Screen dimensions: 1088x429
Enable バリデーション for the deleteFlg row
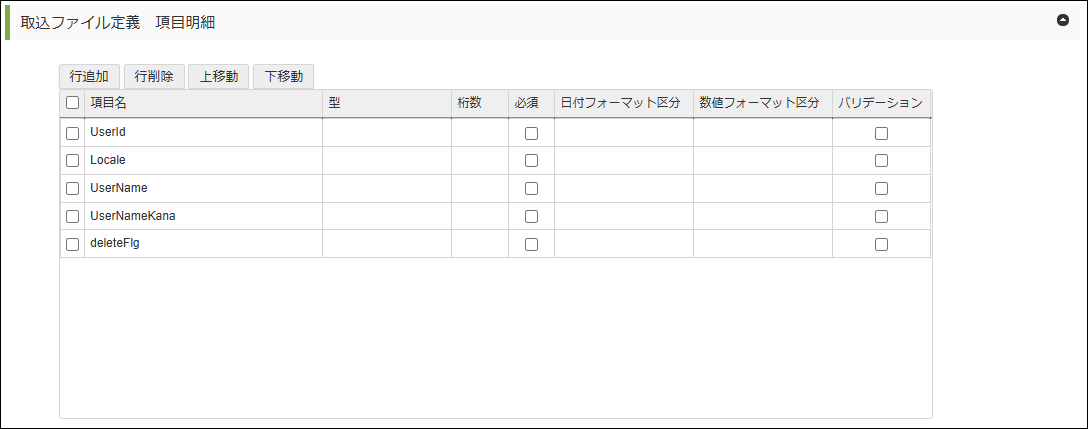coord(881,244)
